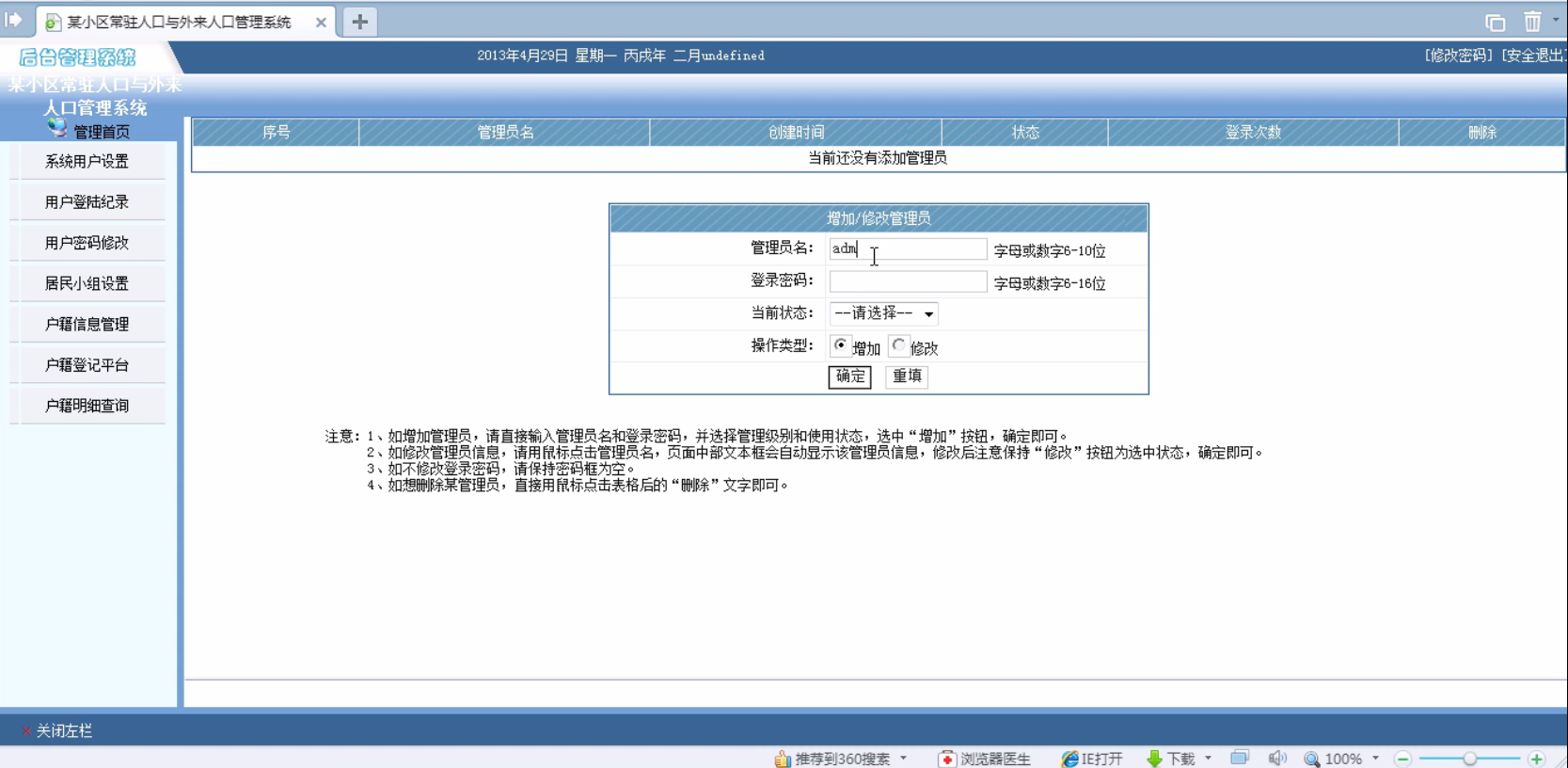Click the sidebar toggle arrow icon beside the tab

click(x=13, y=20)
